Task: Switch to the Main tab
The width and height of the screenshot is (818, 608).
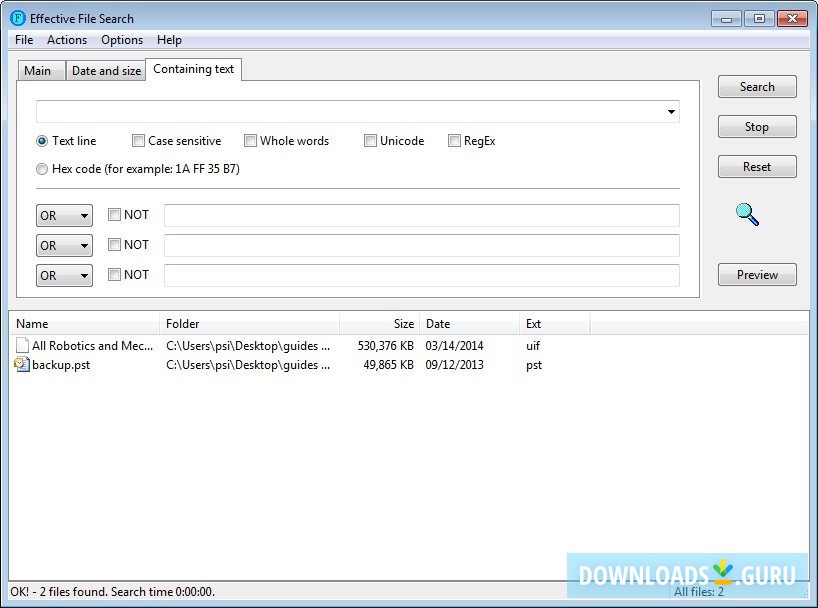Action: [x=41, y=70]
